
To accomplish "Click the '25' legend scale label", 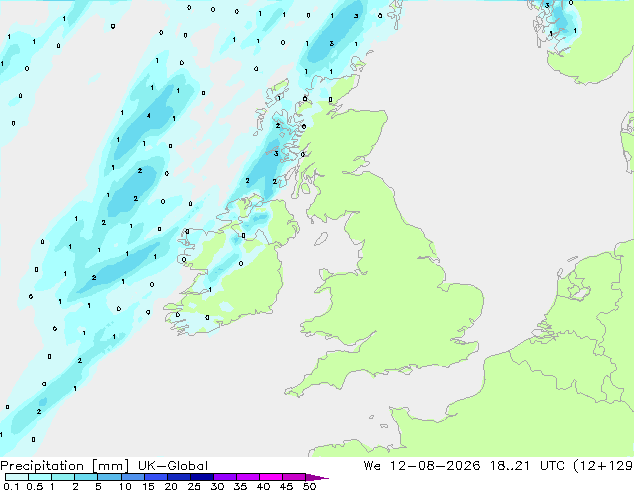I will (x=194, y=486).
